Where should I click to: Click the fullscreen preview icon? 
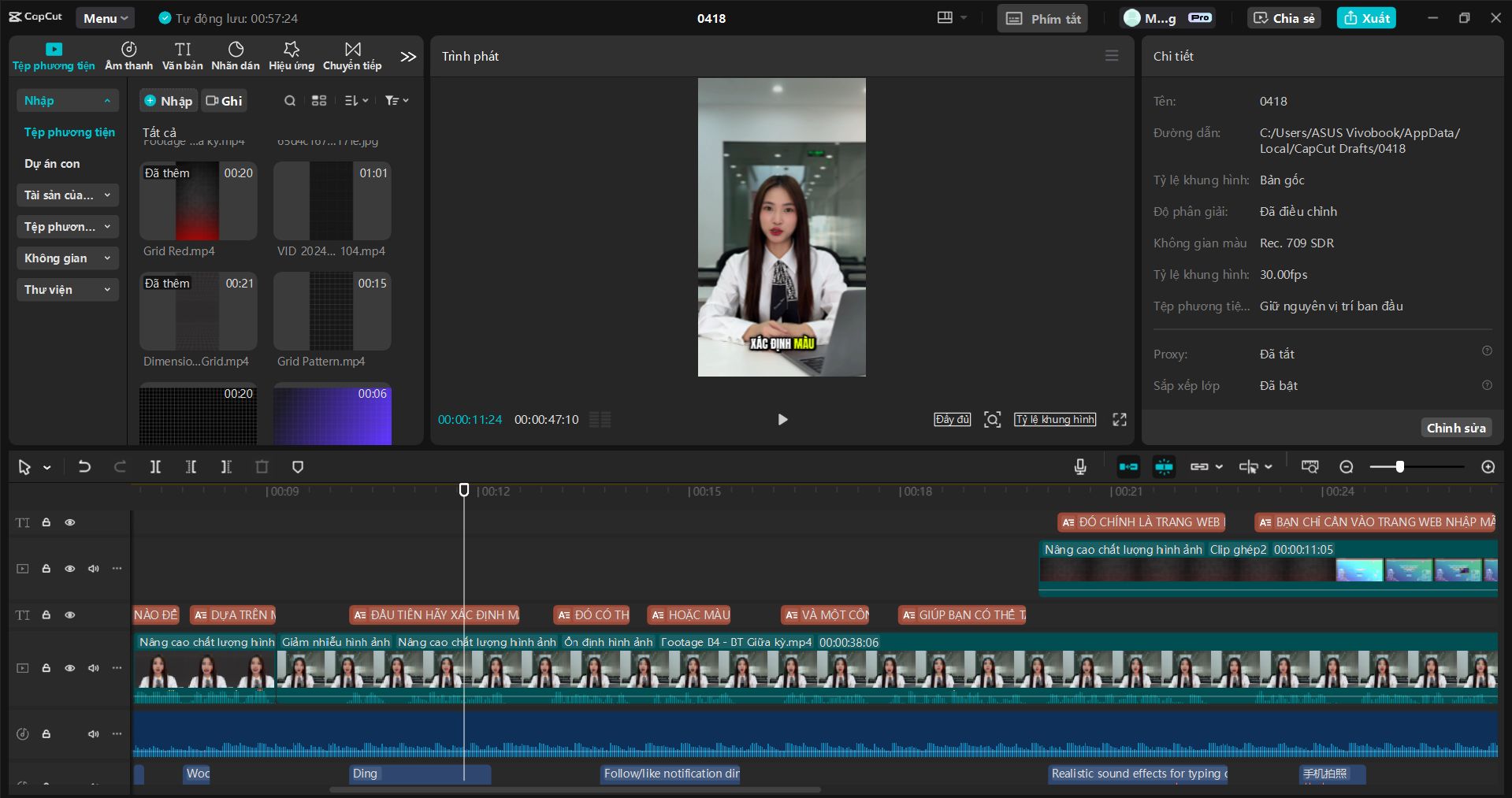pyautogui.click(x=1120, y=420)
